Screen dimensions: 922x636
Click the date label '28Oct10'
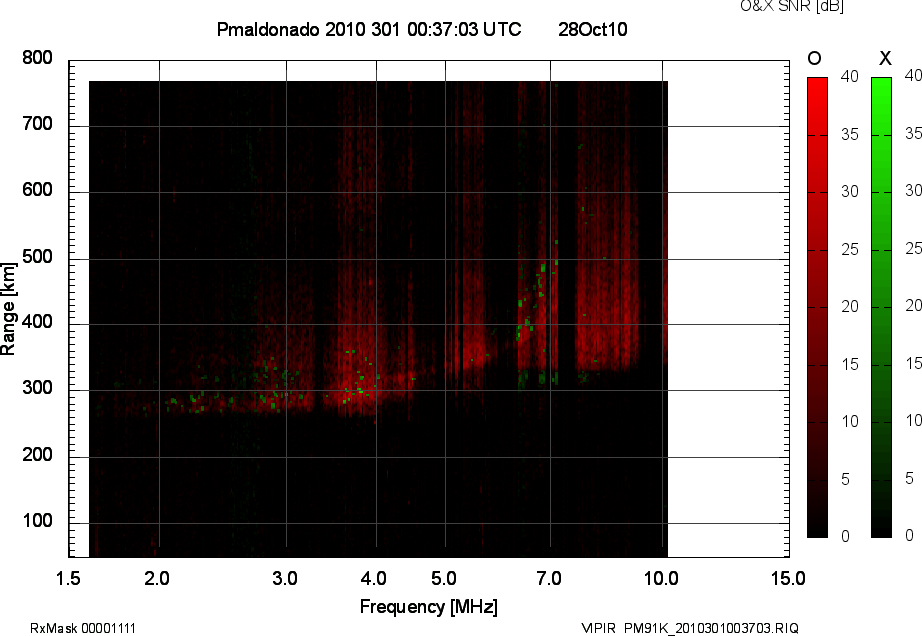point(593,29)
